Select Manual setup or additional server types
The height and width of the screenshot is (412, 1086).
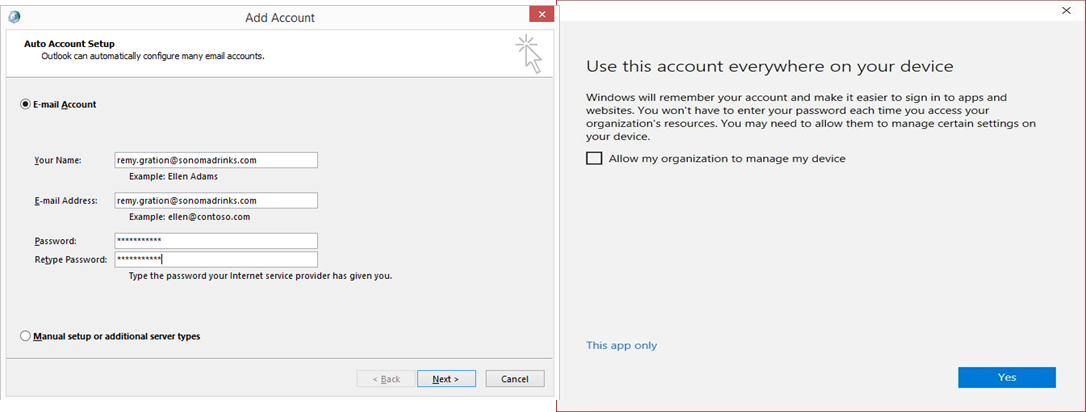(x=26, y=337)
